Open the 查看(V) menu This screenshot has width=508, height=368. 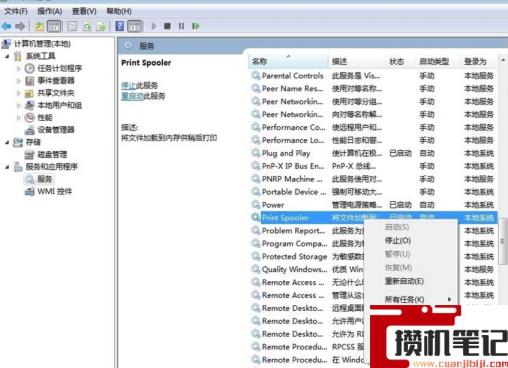pos(84,11)
